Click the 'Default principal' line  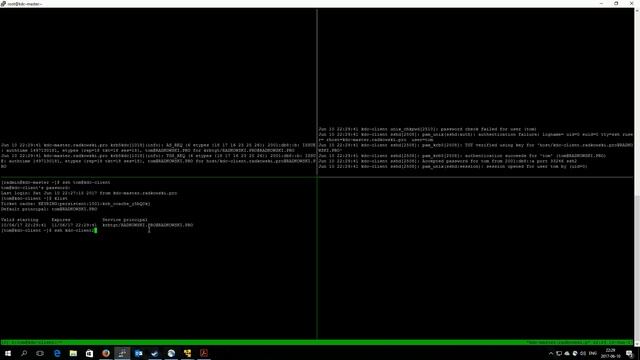pyautogui.click(x=49, y=209)
